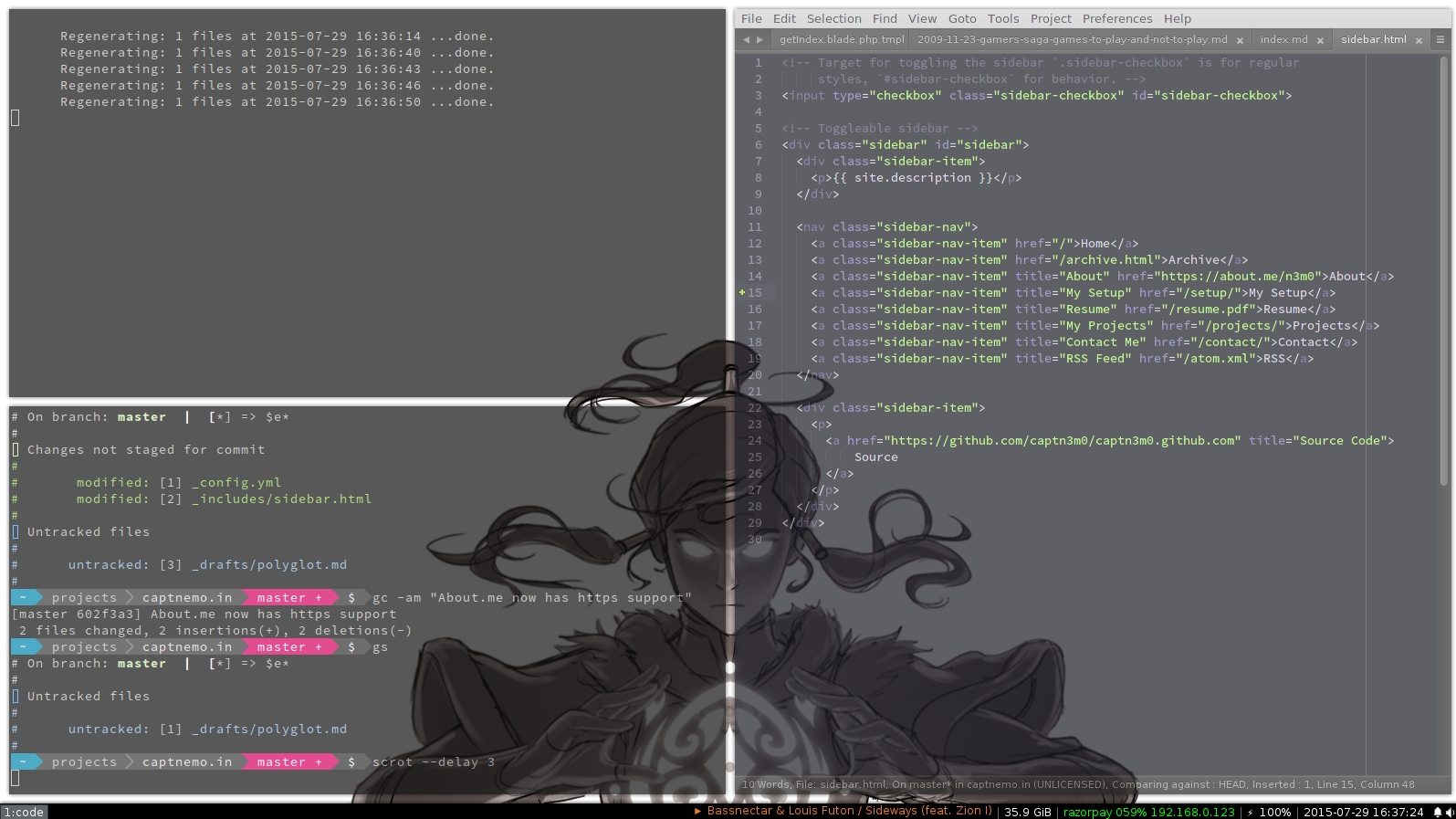Click the Sublime status bar git info text

(x=1077, y=784)
